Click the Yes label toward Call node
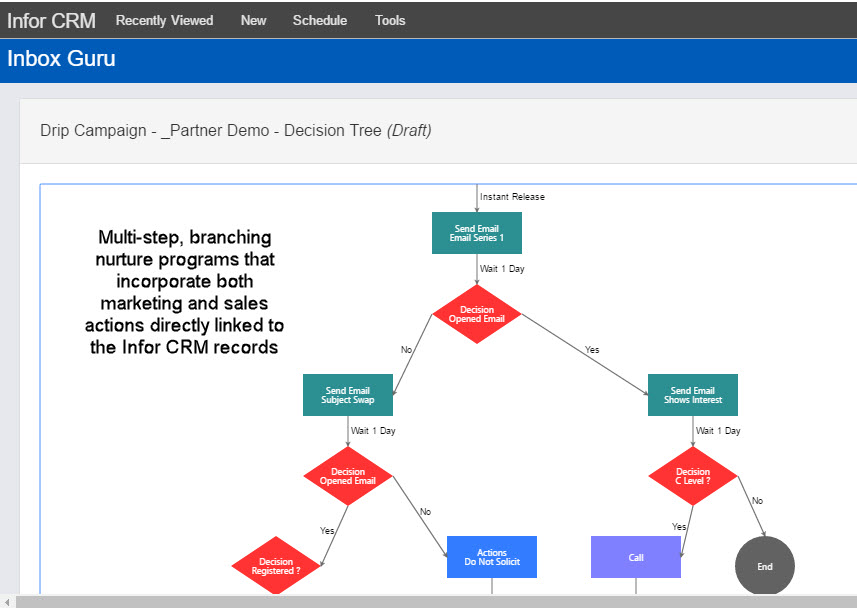The width and height of the screenshot is (857, 608). [x=679, y=527]
